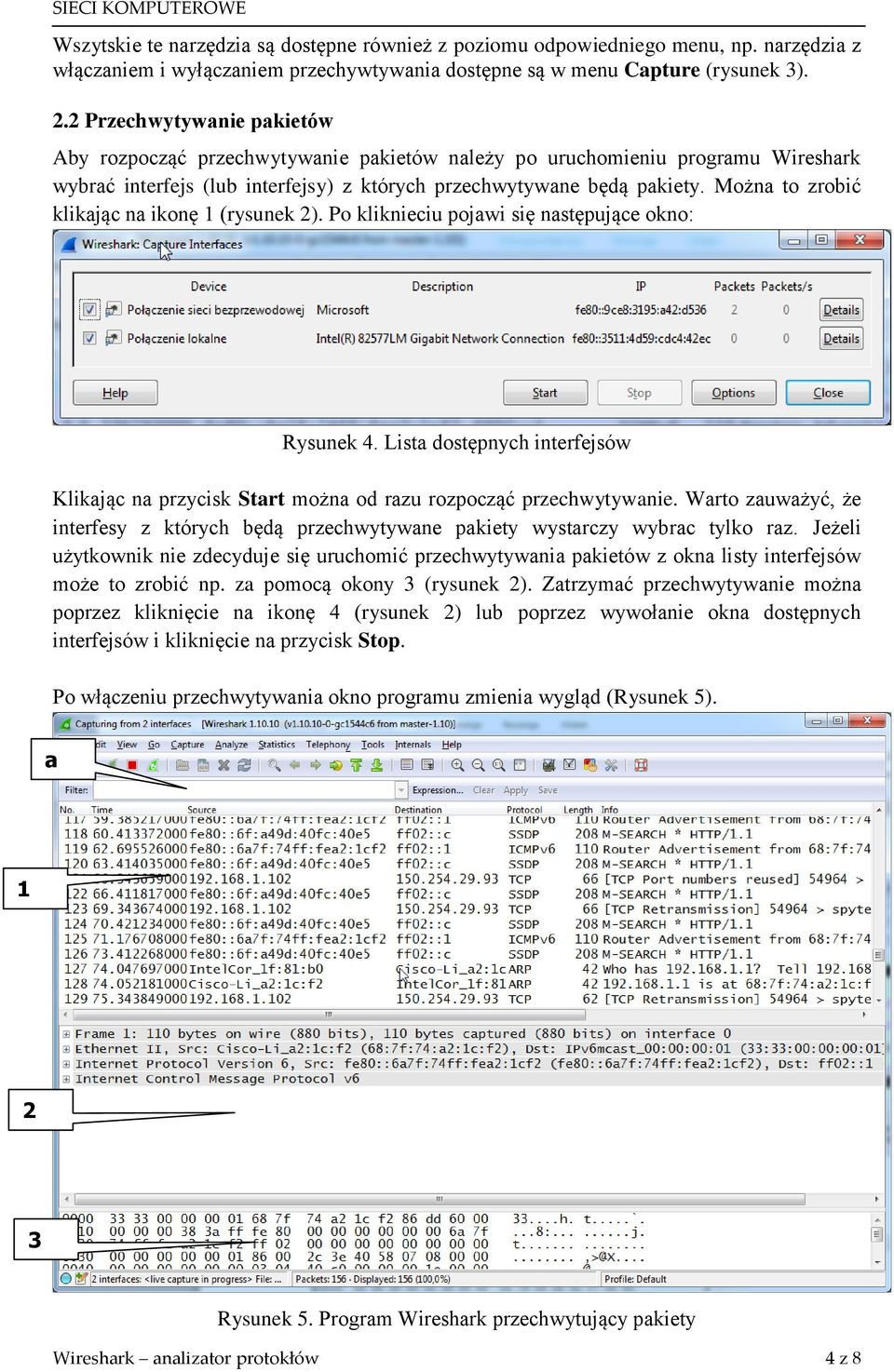Screen dimensions: 894x1372
Task: Expand Frame 1 details tree row
Action: pos(66,1033)
